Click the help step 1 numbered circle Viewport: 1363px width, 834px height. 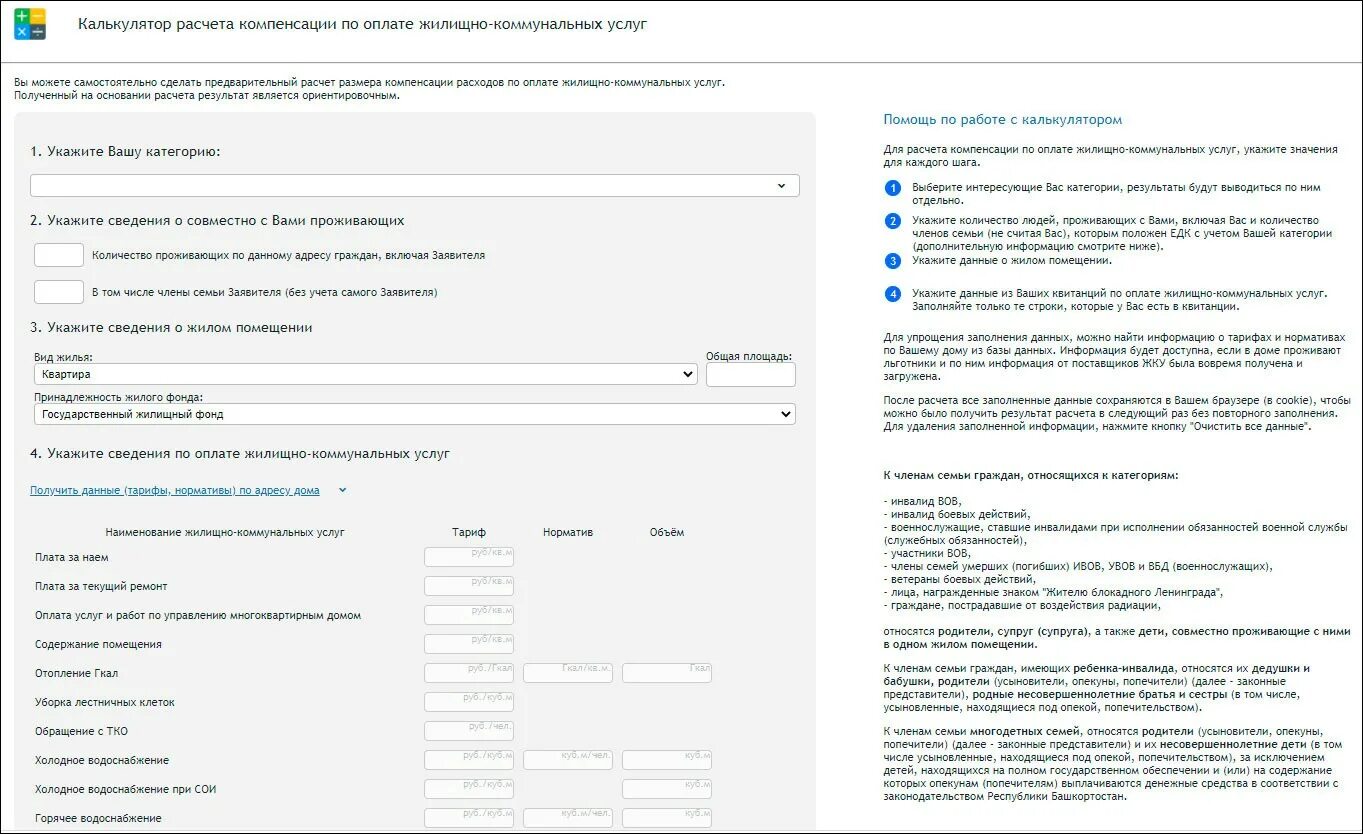[893, 188]
